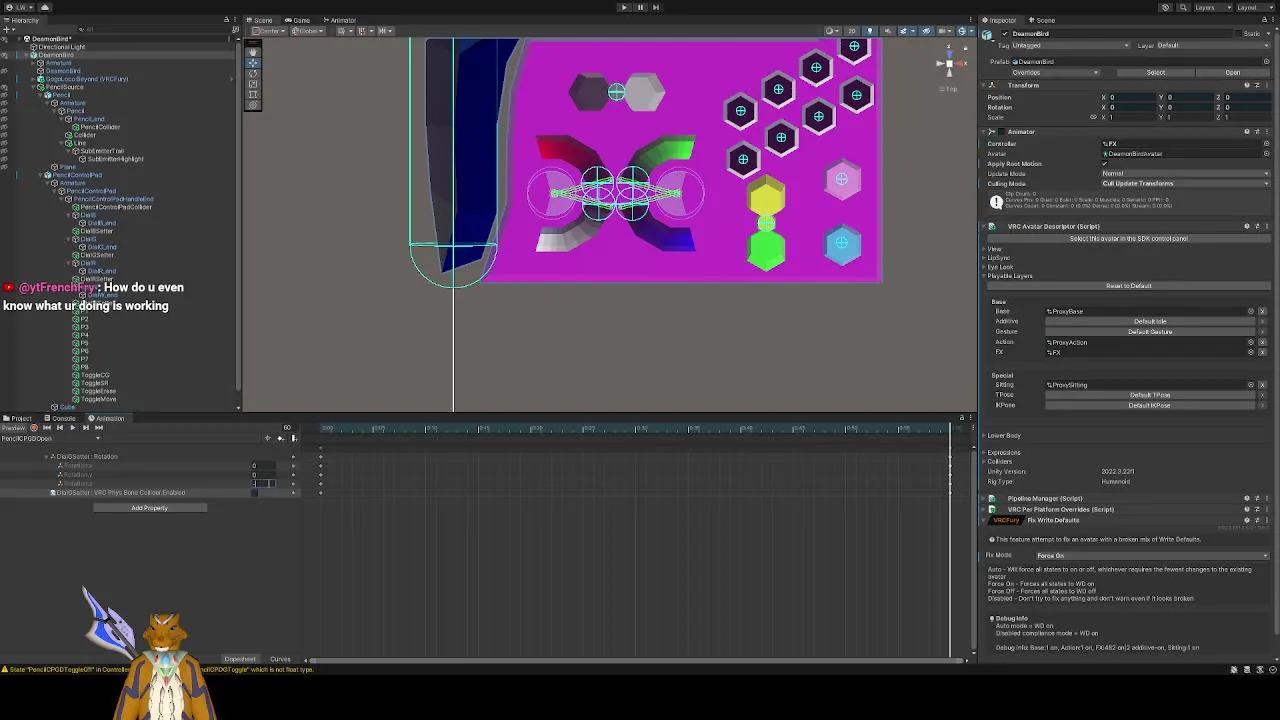Click the global search magnifier icon
Viewport: 1280px width, 720px height.
pyautogui.click(x=1181, y=7)
